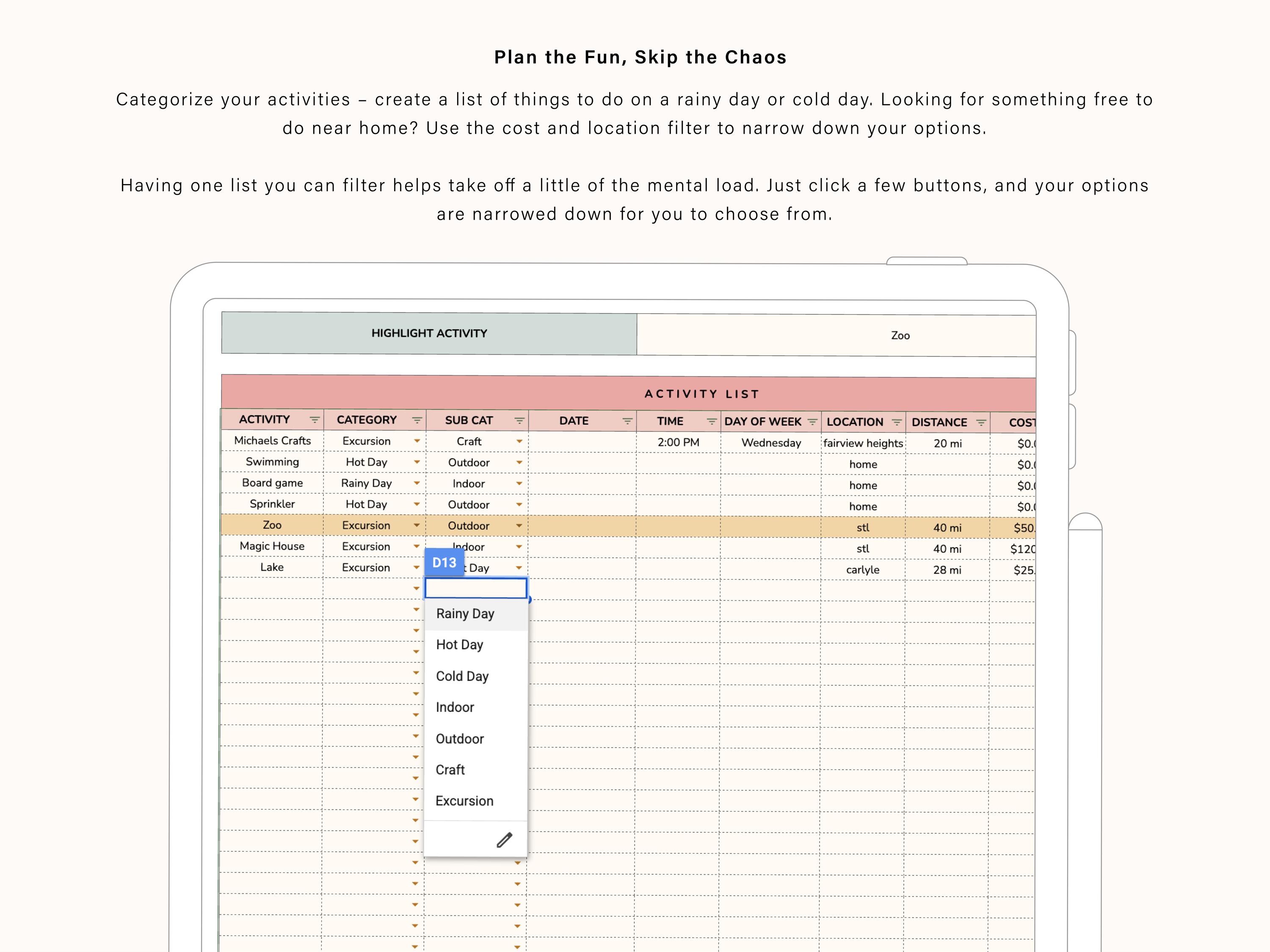Select the carlyle location cell
Image resolution: width=1270 pixels, height=952 pixels.
click(x=862, y=570)
